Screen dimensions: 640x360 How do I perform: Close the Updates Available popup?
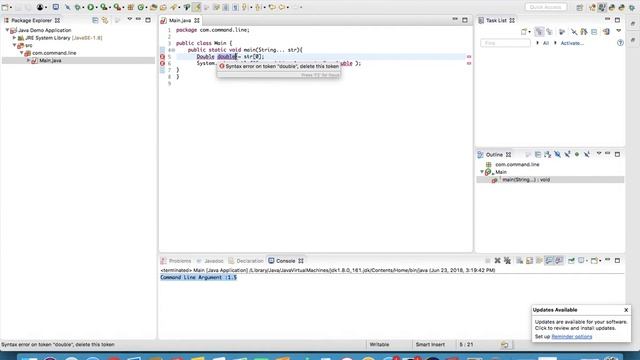click(x=626, y=310)
